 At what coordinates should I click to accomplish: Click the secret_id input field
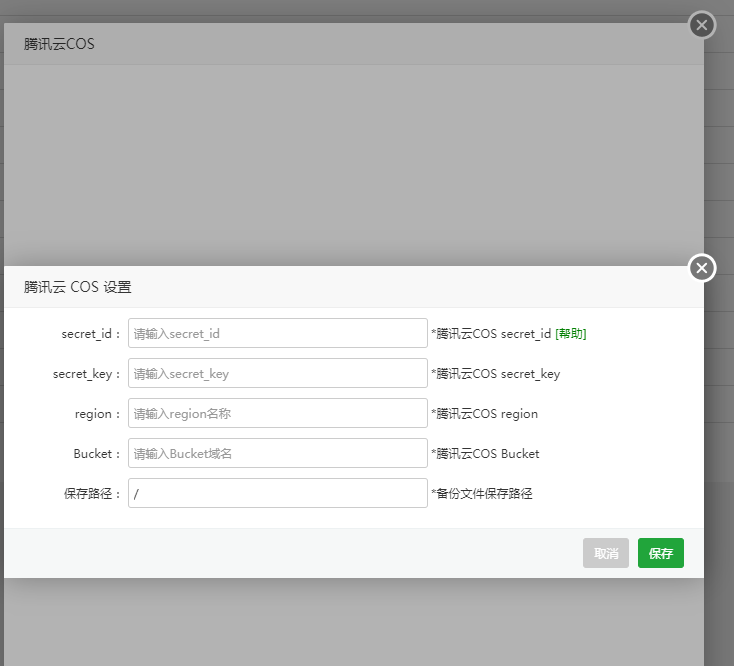pos(278,333)
